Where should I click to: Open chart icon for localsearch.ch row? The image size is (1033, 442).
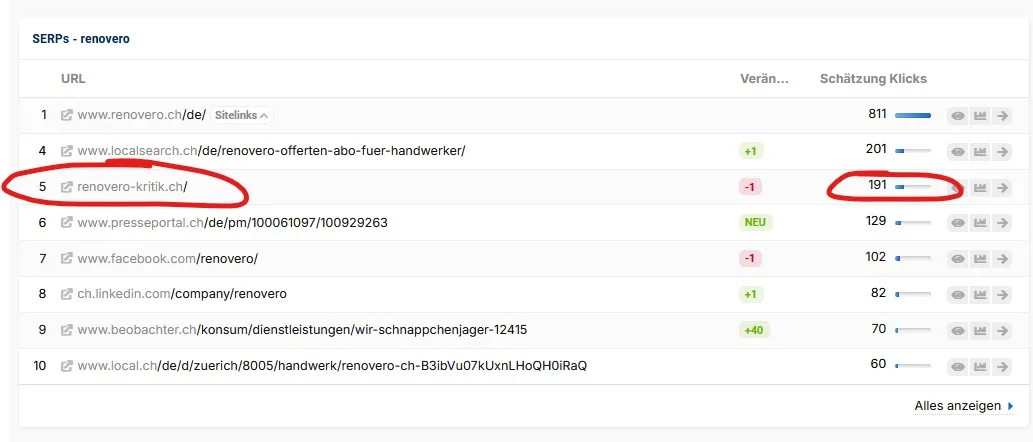tap(980, 152)
